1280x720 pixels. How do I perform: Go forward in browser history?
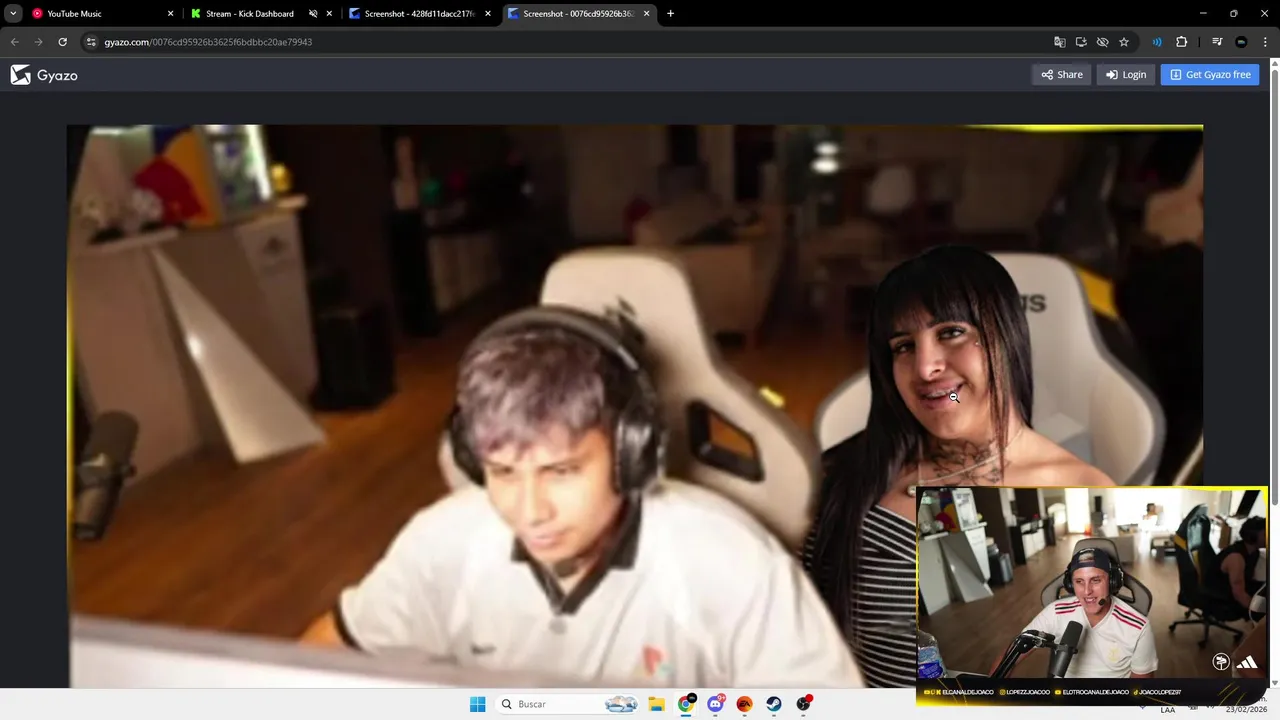(38, 42)
